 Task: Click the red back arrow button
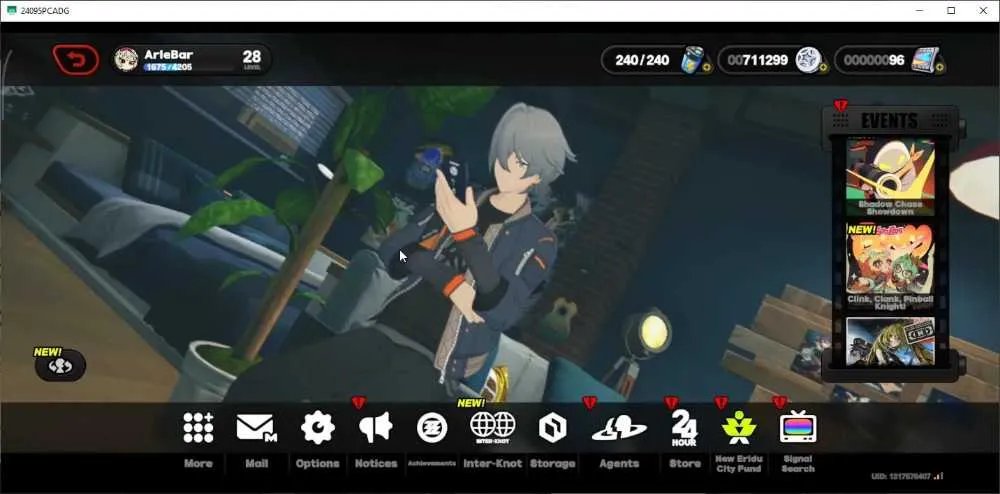point(75,61)
